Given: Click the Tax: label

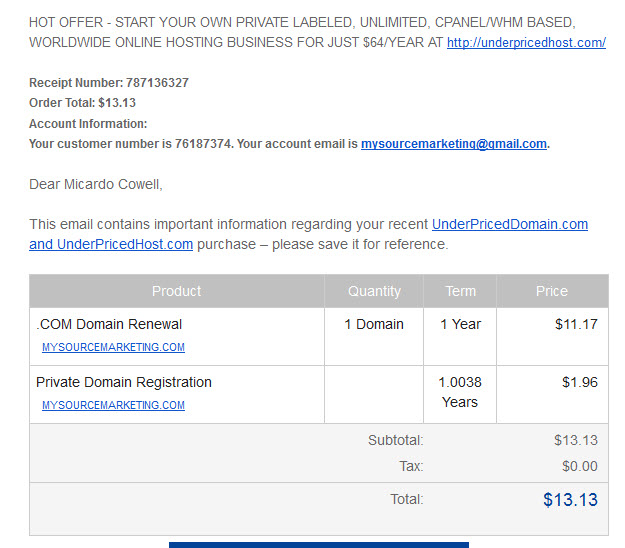Looking at the screenshot, I should 411,466.
